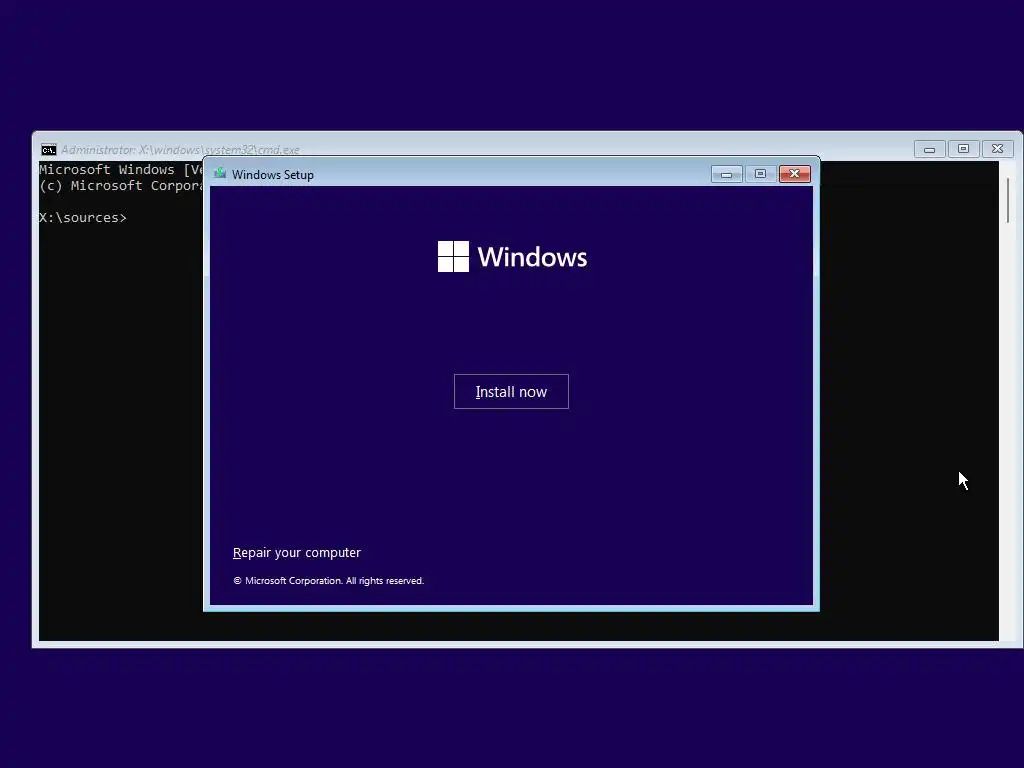
Task: Click the X:\sources> prompt line
Action: (x=83, y=217)
